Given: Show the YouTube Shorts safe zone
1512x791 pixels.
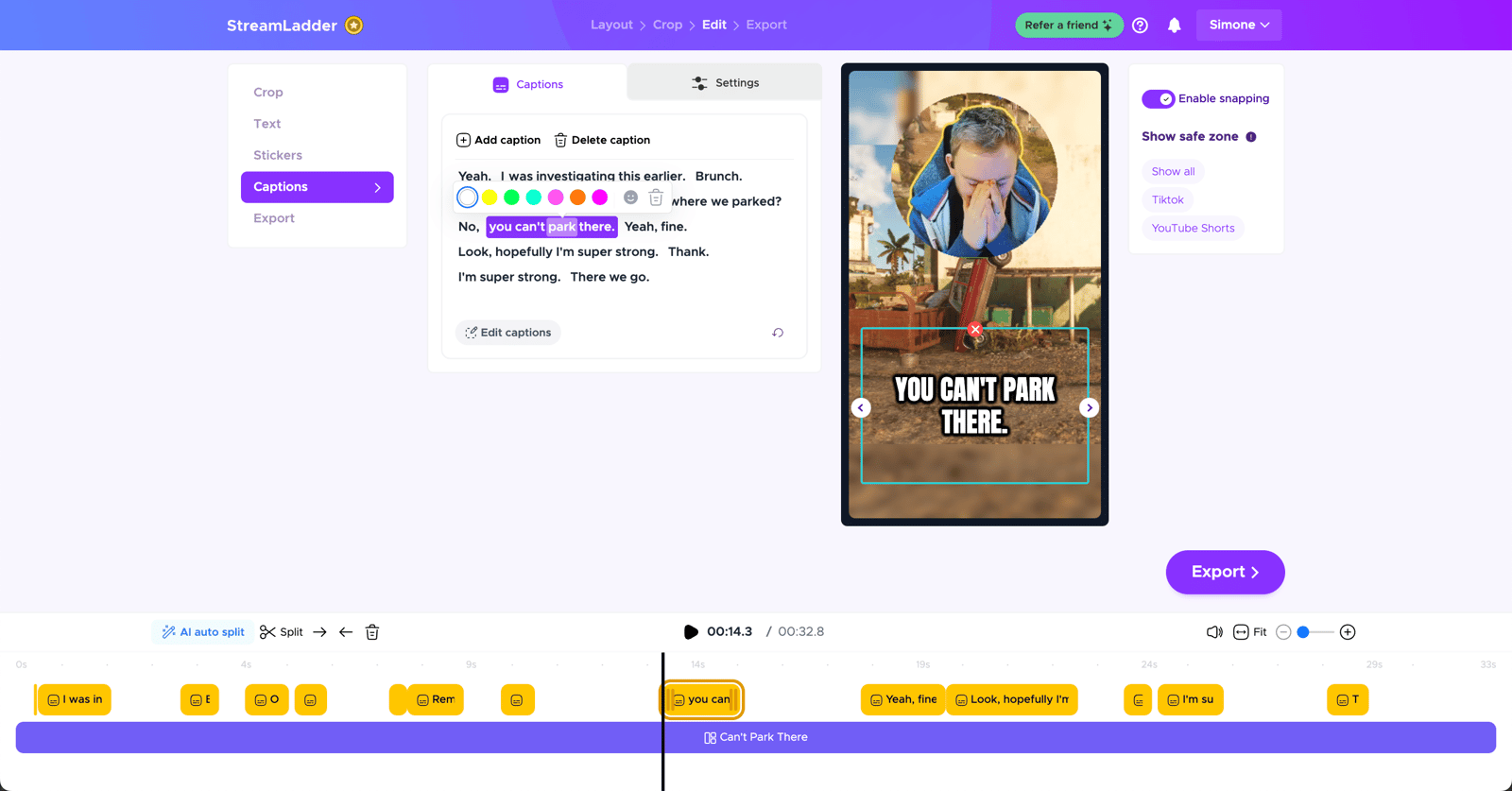Looking at the screenshot, I should (x=1193, y=228).
